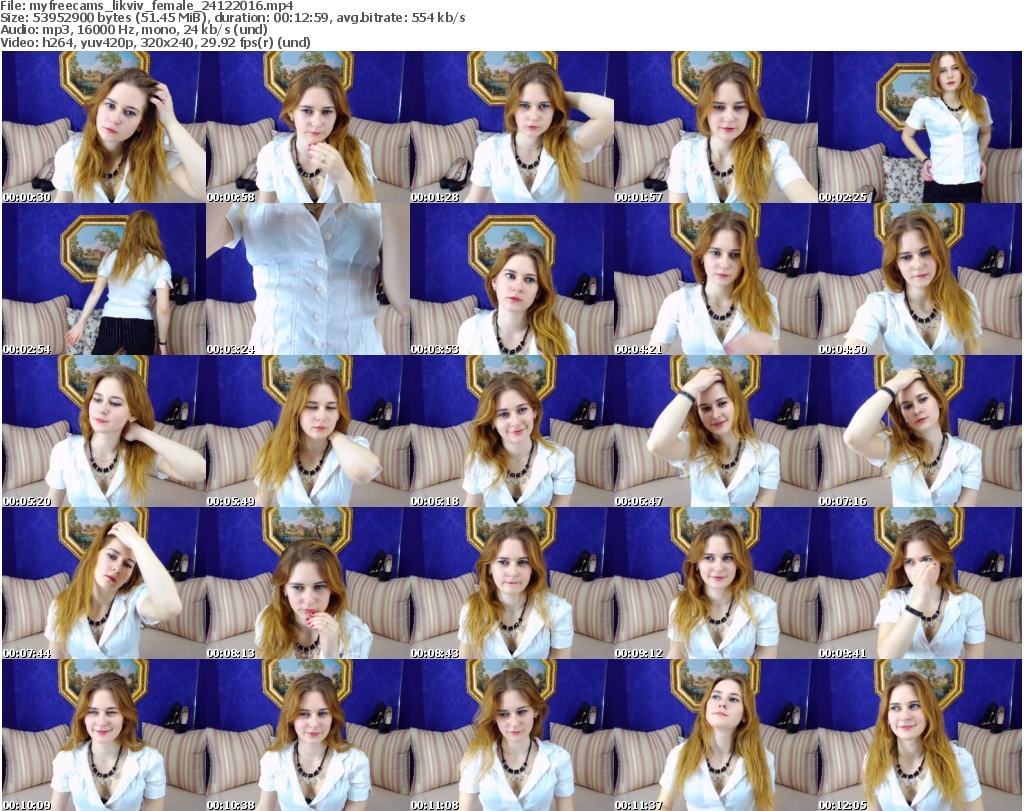Pick the 00:09:41 frame thumbnail

pos(920,583)
